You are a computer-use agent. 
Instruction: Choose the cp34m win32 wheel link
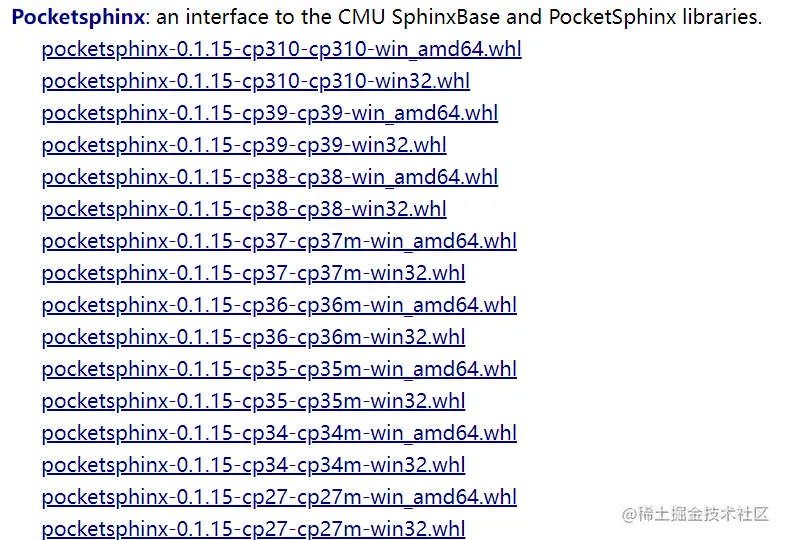(253, 465)
